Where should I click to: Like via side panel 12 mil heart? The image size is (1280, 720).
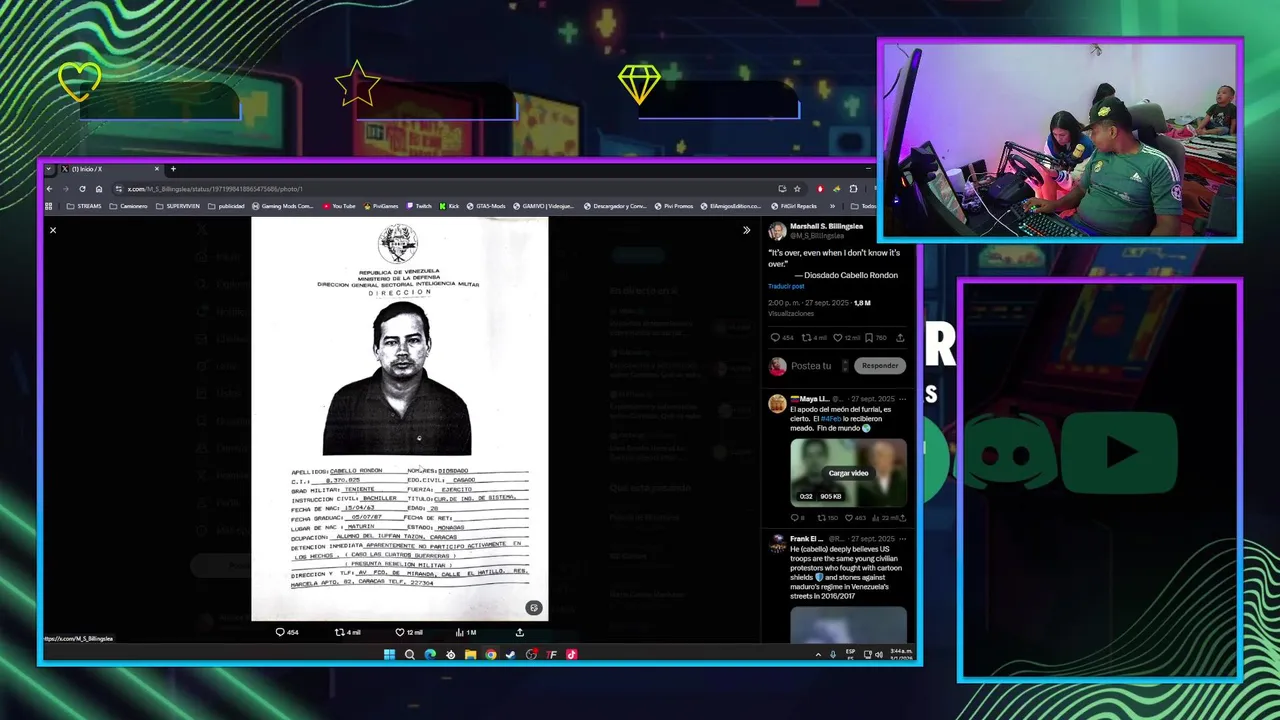pyautogui.click(x=846, y=338)
